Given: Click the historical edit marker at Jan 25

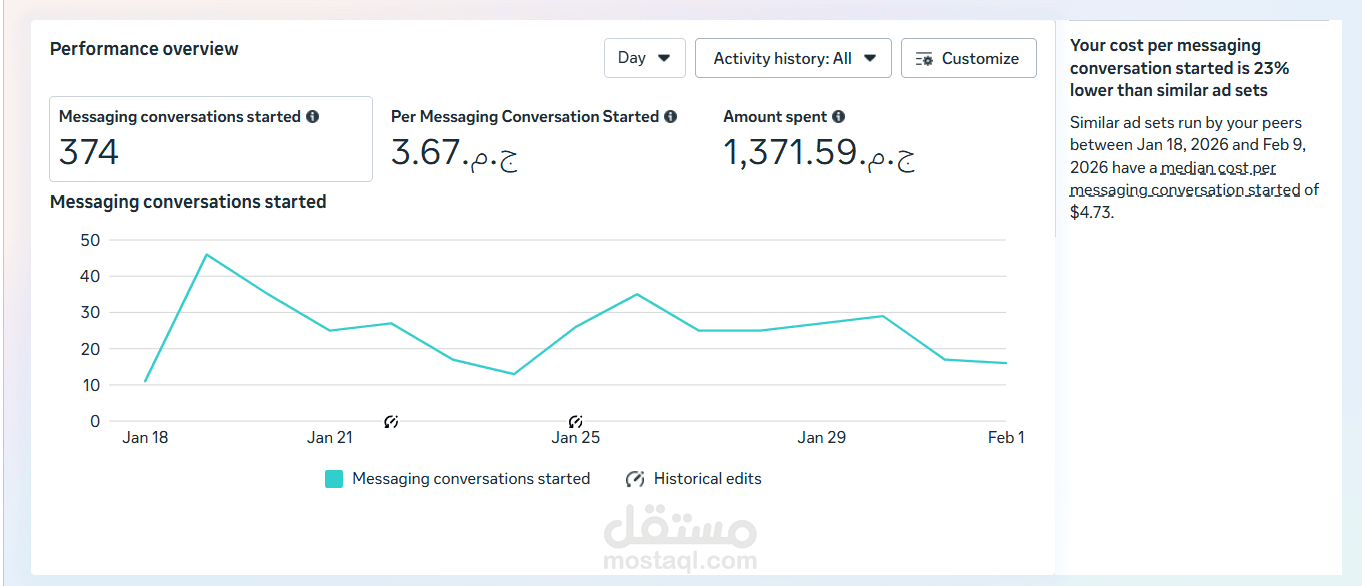Looking at the screenshot, I should [x=575, y=422].
